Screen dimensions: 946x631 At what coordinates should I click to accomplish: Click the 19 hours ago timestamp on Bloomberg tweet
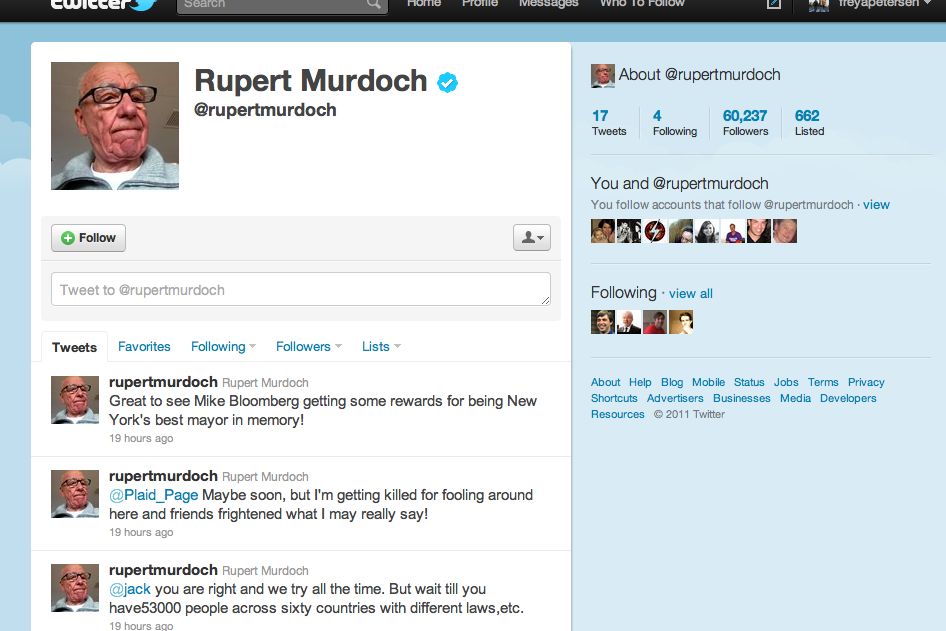(141, 439)
